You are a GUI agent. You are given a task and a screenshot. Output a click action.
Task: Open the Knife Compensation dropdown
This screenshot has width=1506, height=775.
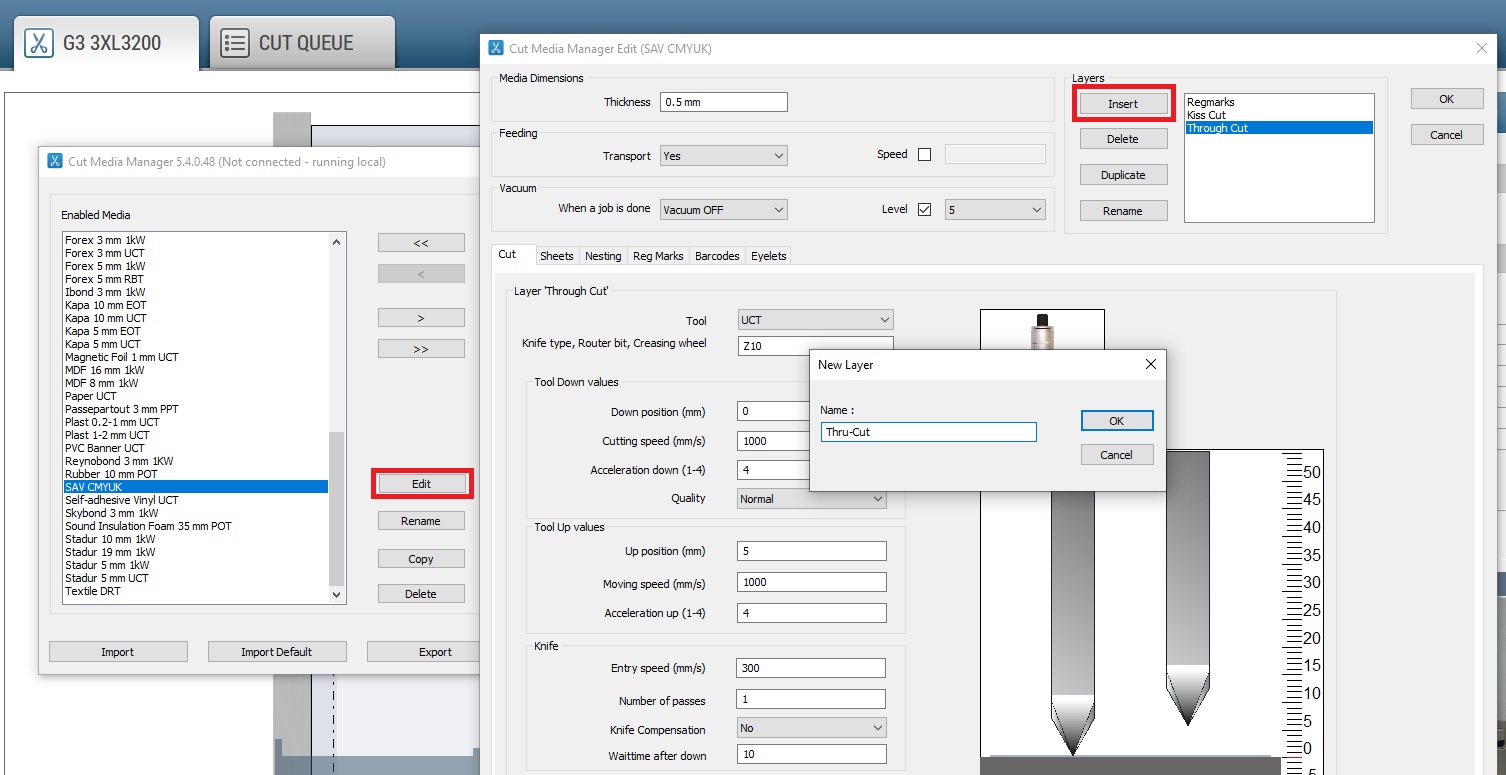pos(812,728)
